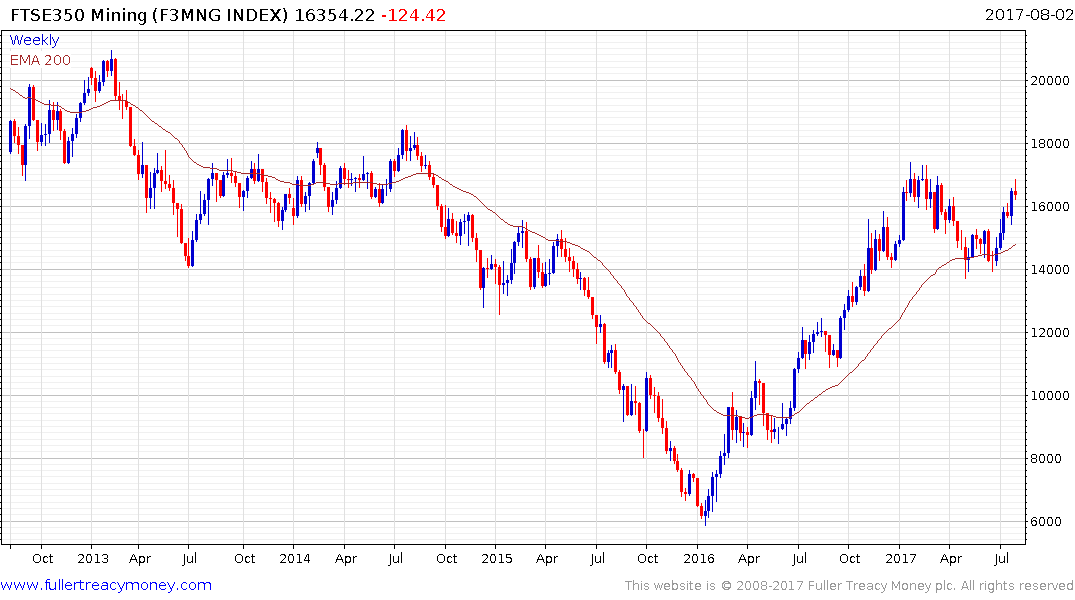Click the 18000 price axis label

pos(1050,144)
